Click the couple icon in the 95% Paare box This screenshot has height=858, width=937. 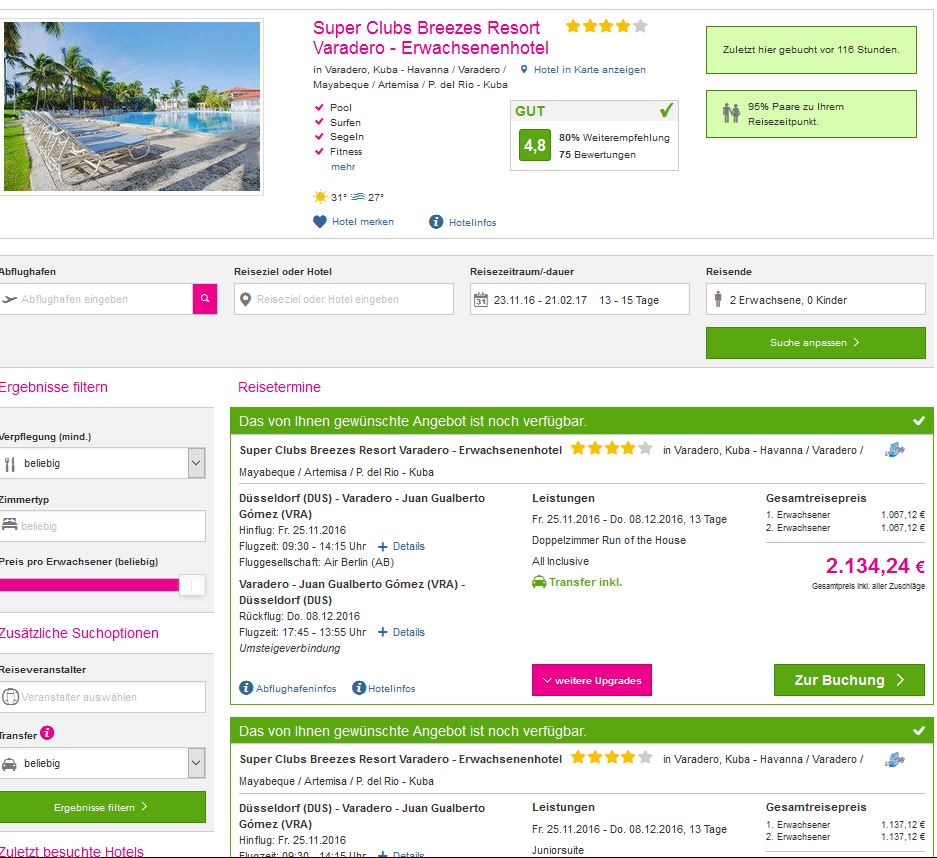731,113
